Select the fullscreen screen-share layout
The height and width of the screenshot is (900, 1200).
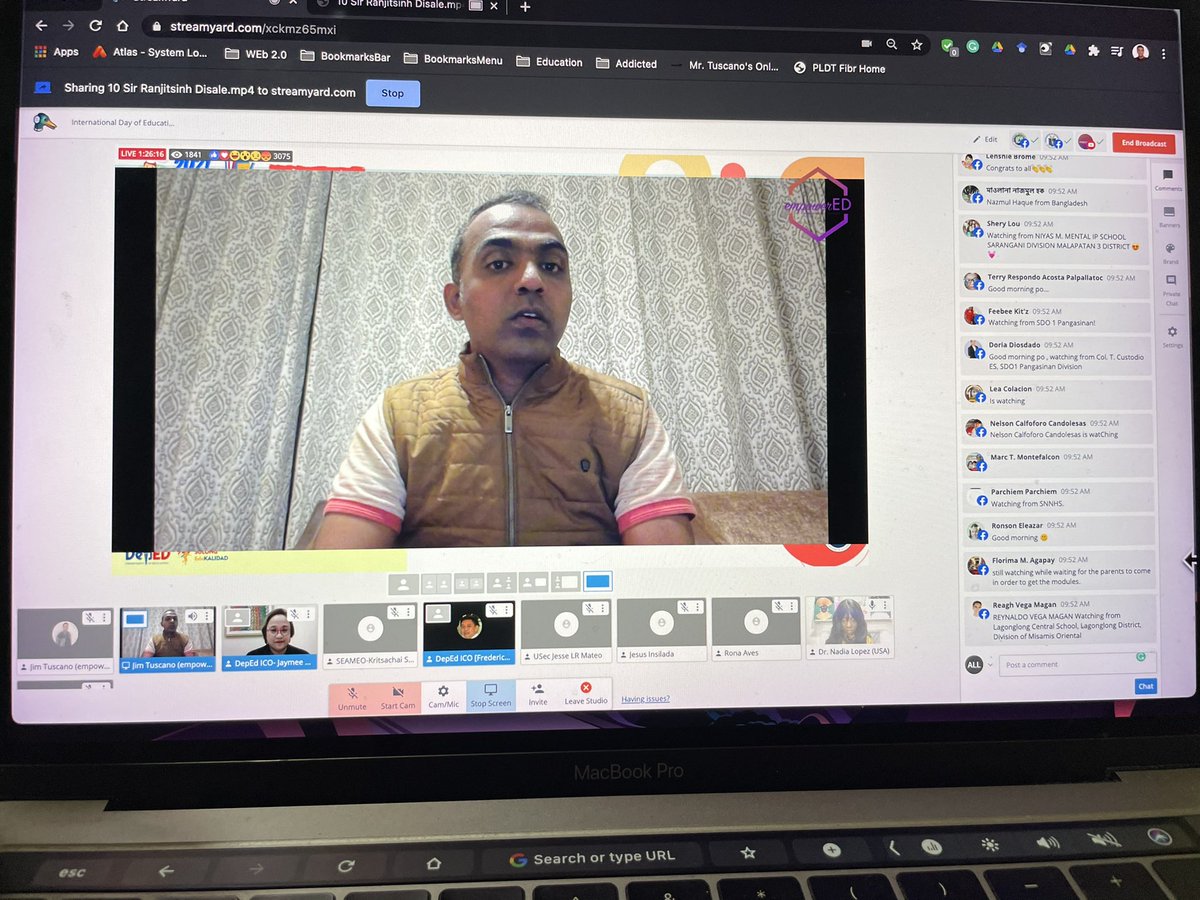[597, 580]
